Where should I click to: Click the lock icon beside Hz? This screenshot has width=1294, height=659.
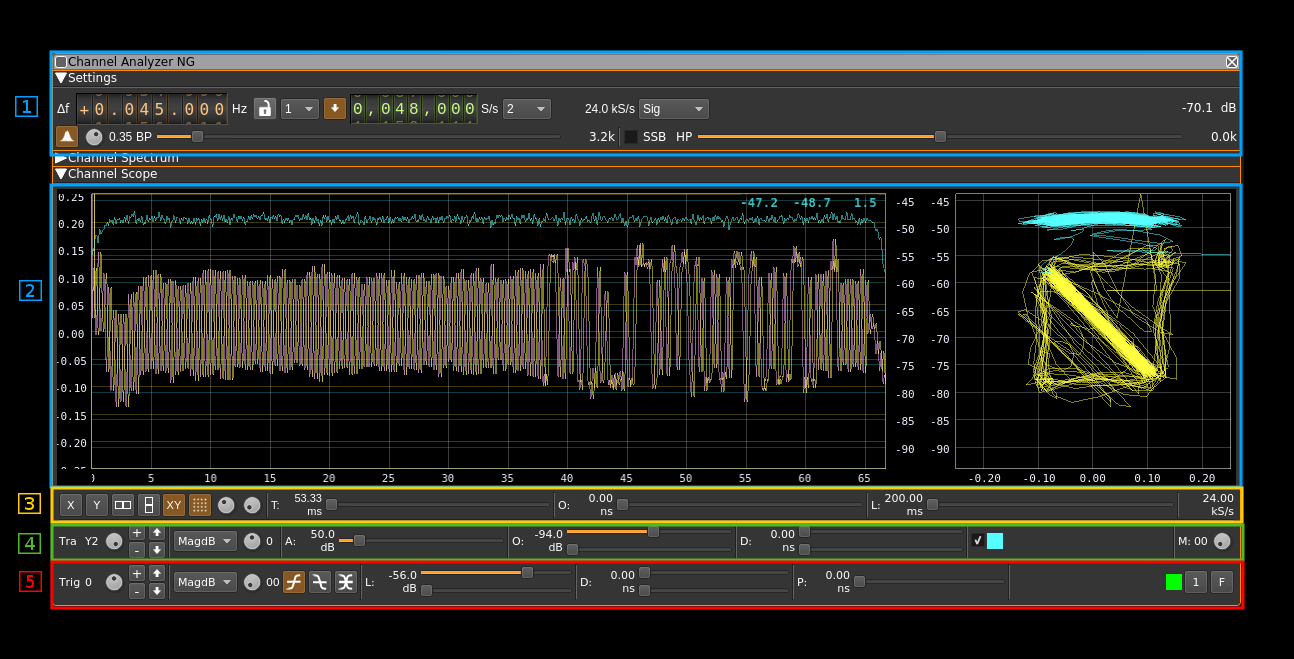click(264, 109)
